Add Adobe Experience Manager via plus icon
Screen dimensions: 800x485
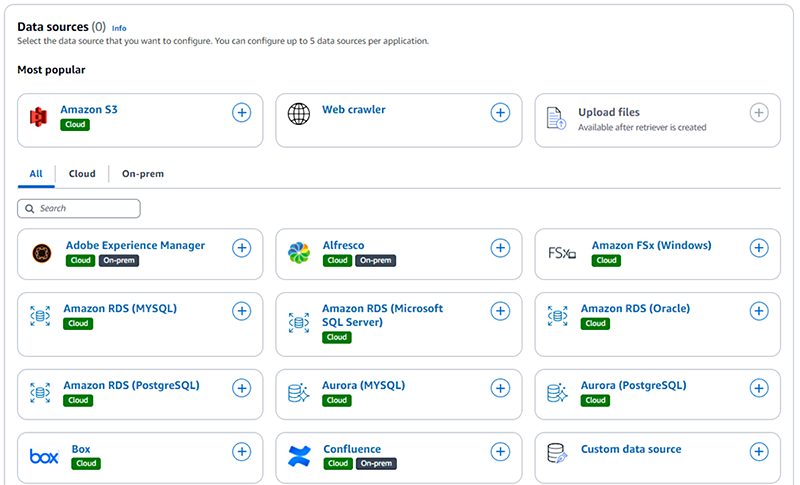242,248
